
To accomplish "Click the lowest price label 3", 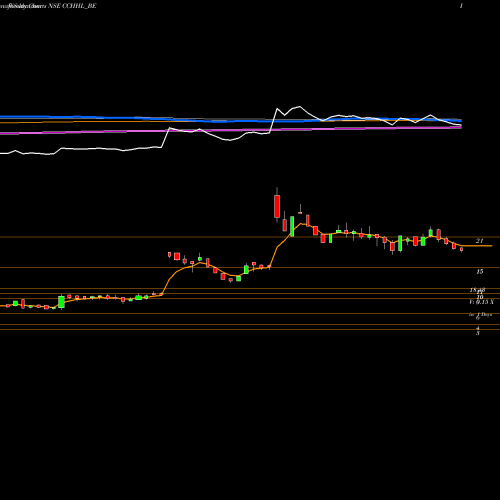I will (478, 333).
